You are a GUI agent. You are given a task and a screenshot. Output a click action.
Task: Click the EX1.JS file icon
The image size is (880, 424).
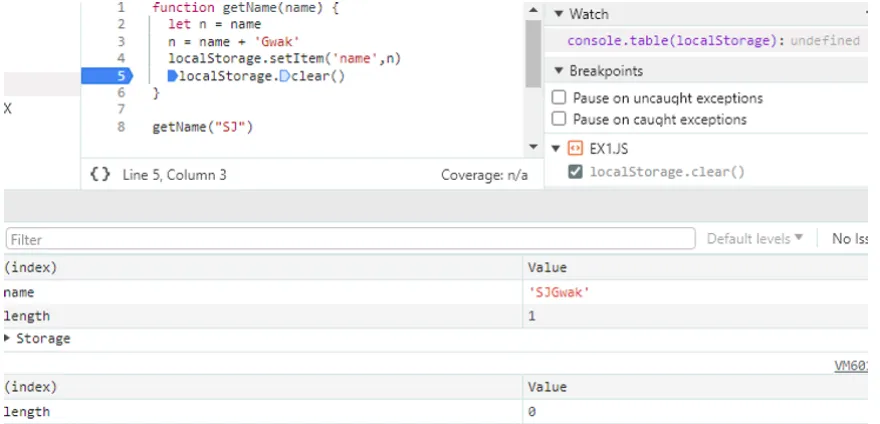point(575,148)
